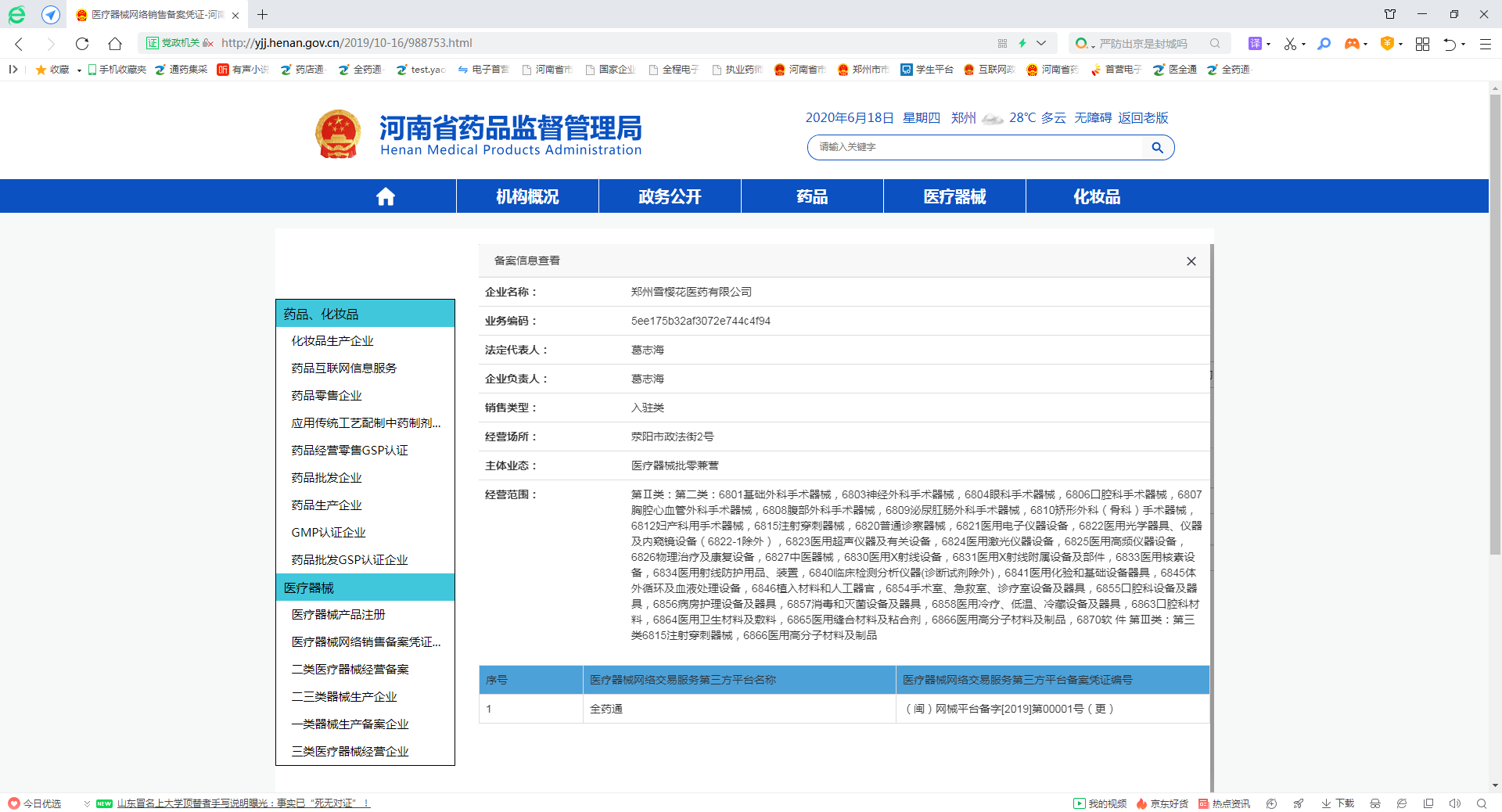Screen dimensions: 1502x812
Task: Open the 手机收藏夹 bookmark
Action: [117, 70]
